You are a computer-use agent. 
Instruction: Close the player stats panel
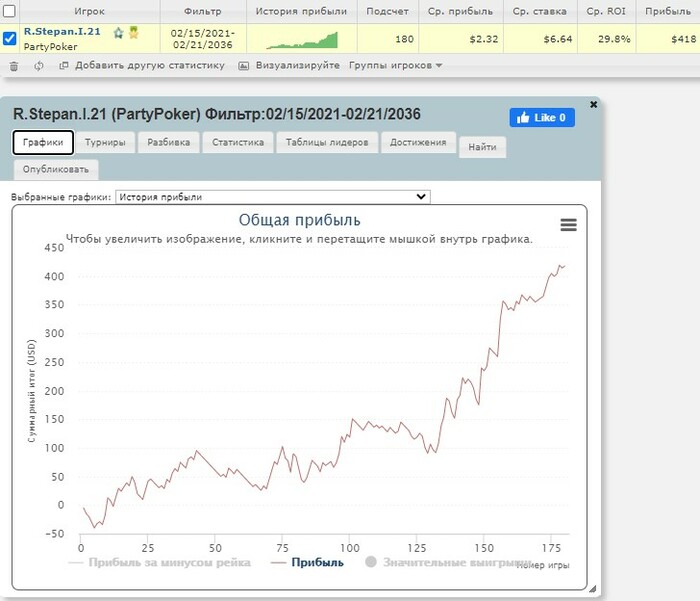pos(593,104)
